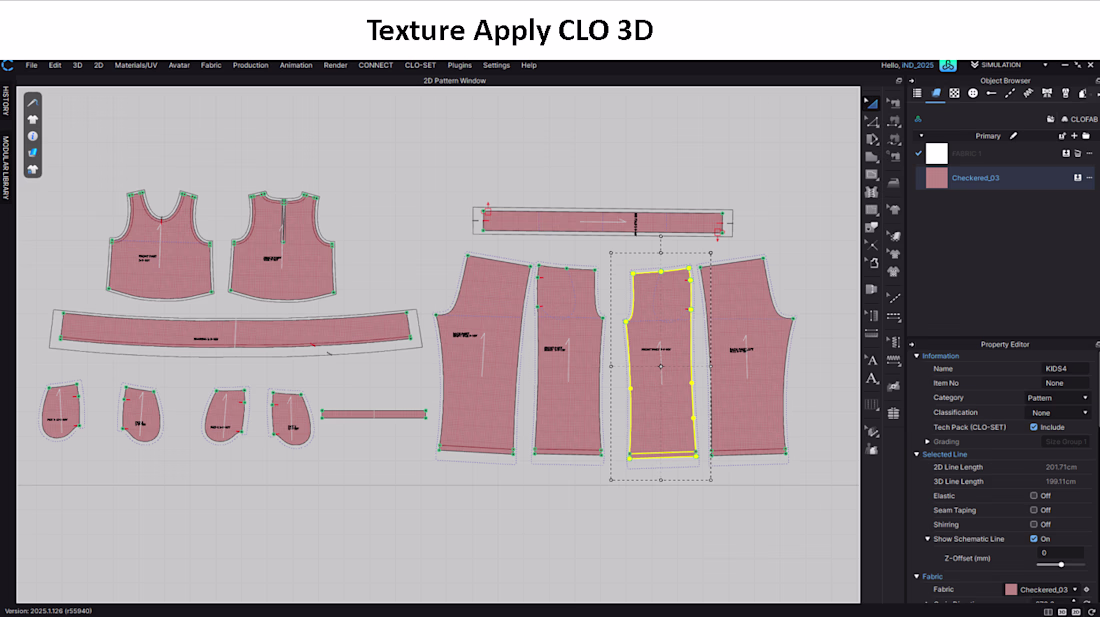
Task: Click the reset refresh icon in status bar
Action: click(x=1091, y=611)
